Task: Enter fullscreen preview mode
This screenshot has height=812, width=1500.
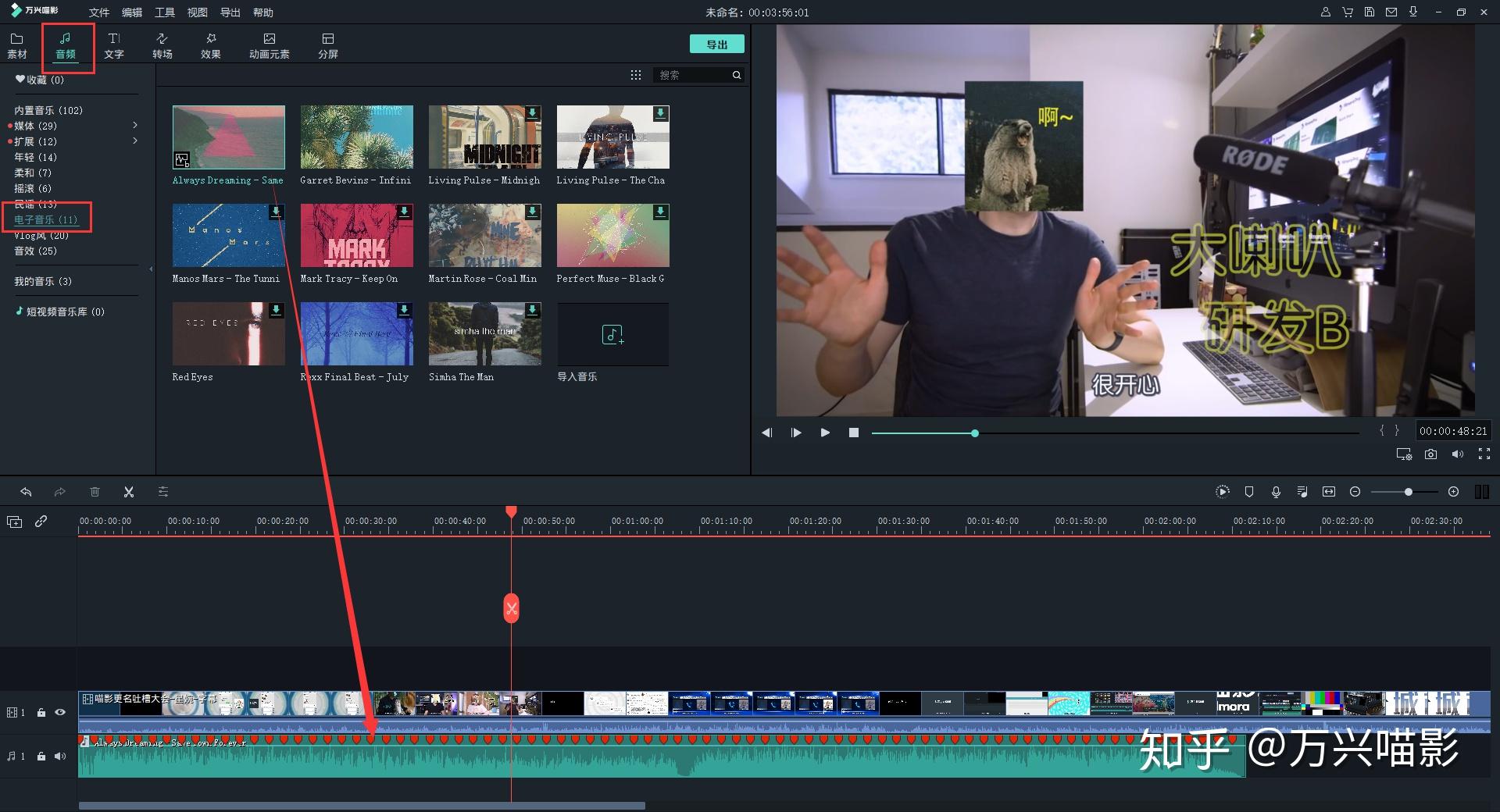Action: pyautogui.click(x=1484, y=454)
